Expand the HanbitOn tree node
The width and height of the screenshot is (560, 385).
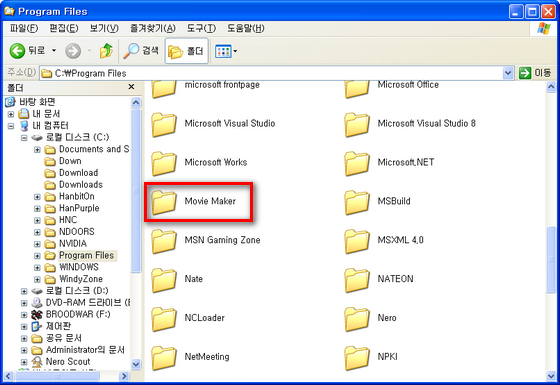click(37, 197)
